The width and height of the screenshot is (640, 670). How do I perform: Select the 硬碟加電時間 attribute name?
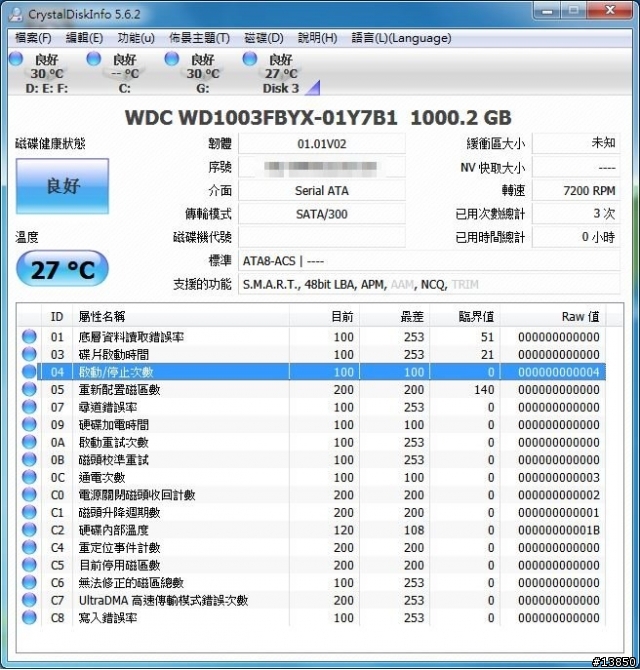point(114,425)
